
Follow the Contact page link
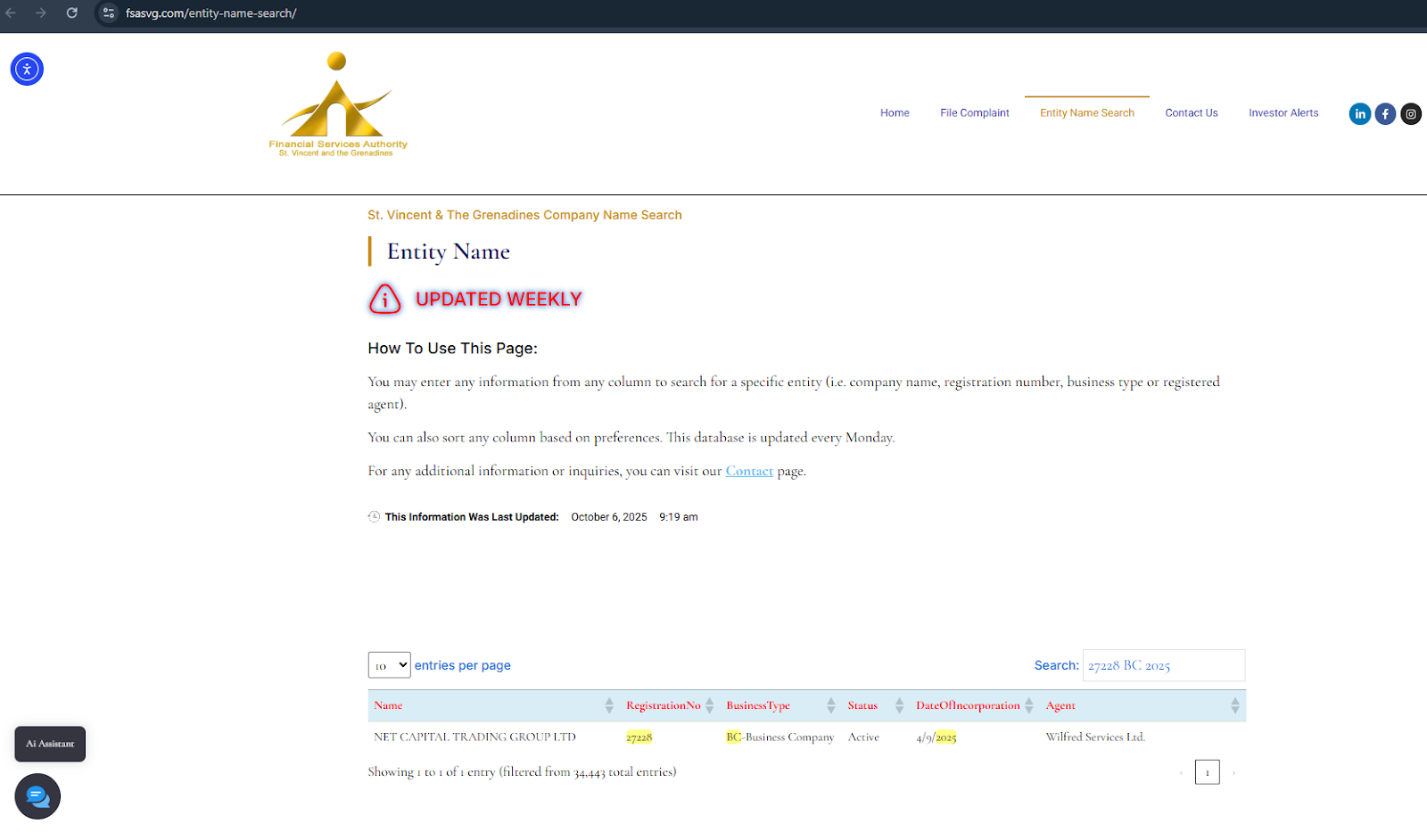pos(749,471)
